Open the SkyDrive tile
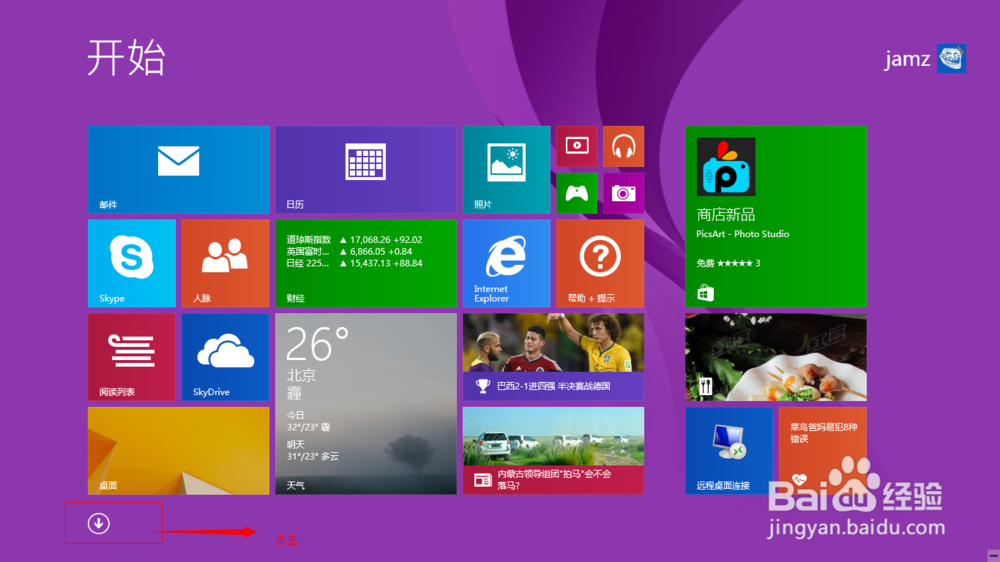 (x=225, y=357)
